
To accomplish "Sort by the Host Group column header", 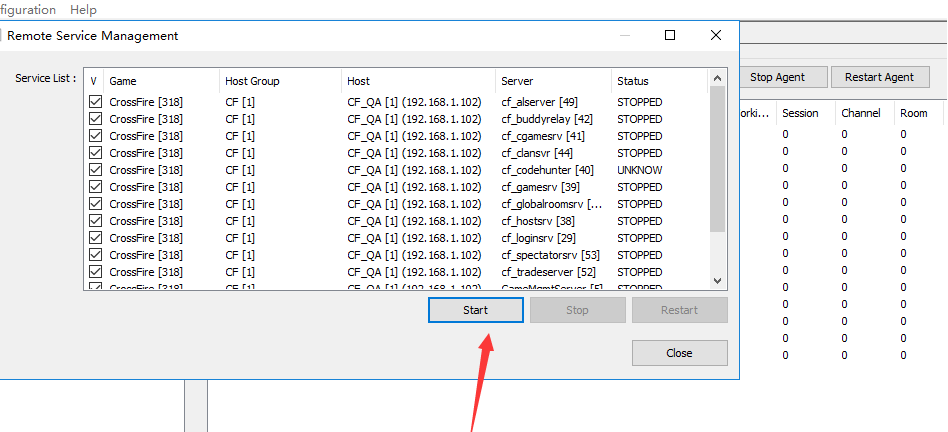I will [x=281, y=81].
